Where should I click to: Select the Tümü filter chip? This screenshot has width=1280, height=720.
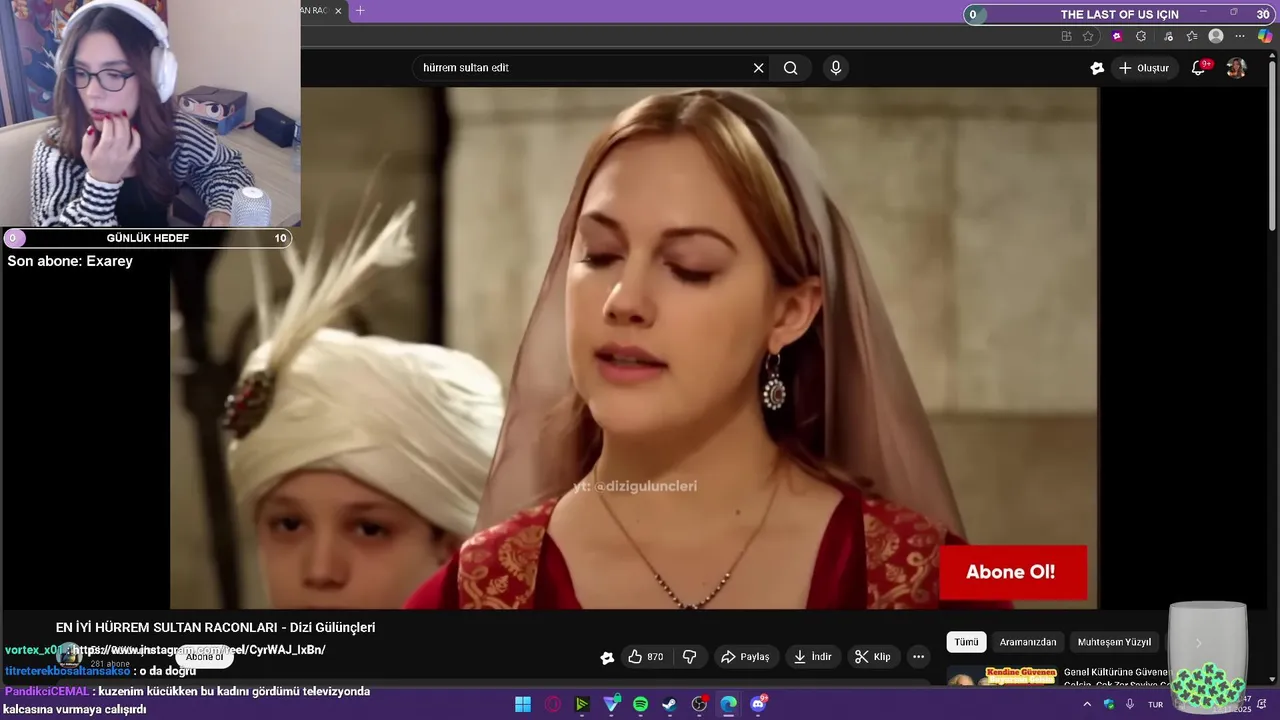click(x=966, y=642)
